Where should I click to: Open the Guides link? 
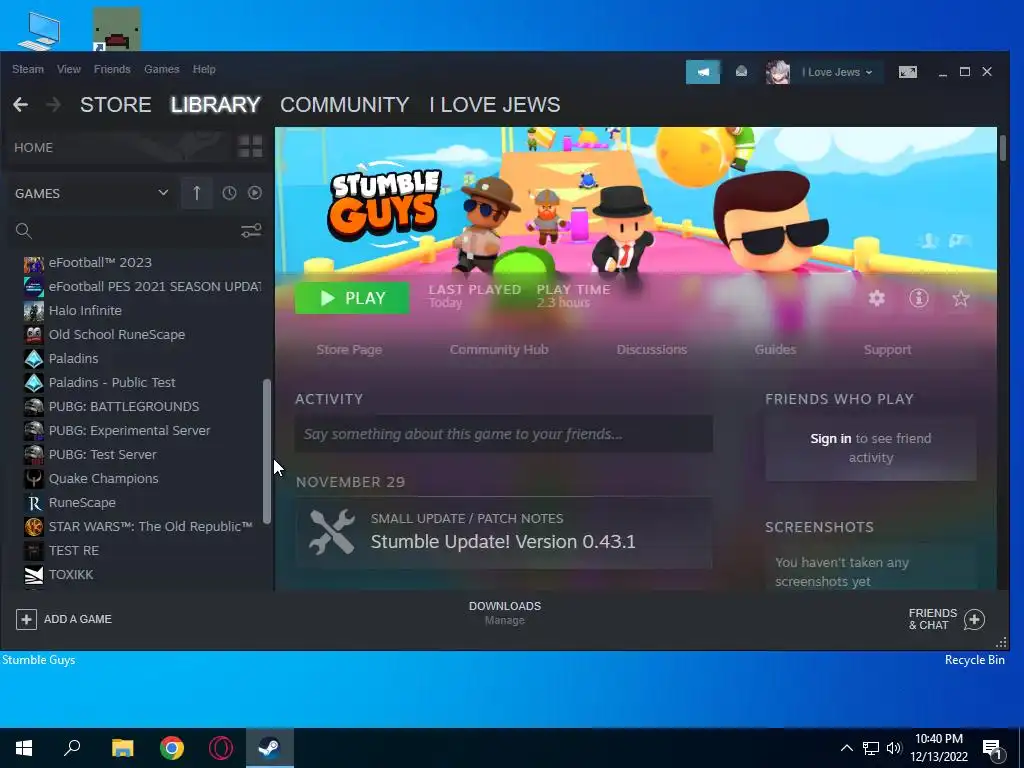[775, 349]
